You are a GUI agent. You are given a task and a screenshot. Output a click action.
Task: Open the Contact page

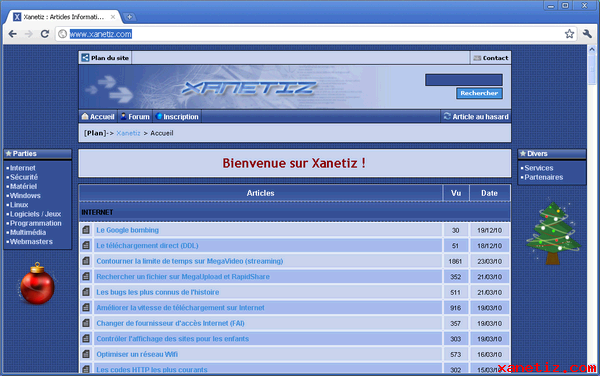[x=491, y=58]
